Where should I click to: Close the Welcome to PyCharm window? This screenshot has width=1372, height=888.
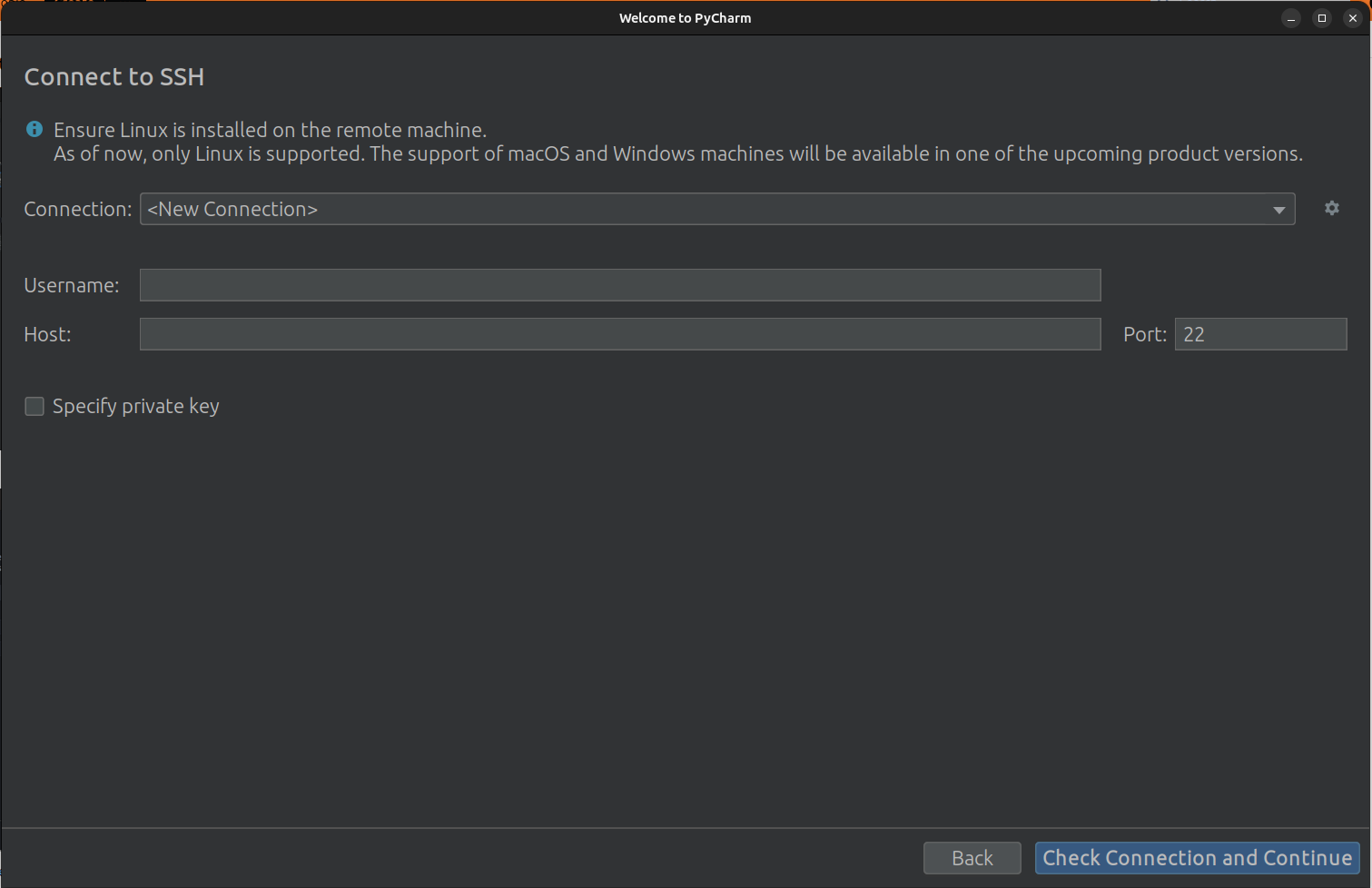click(x=1353, y=18)
